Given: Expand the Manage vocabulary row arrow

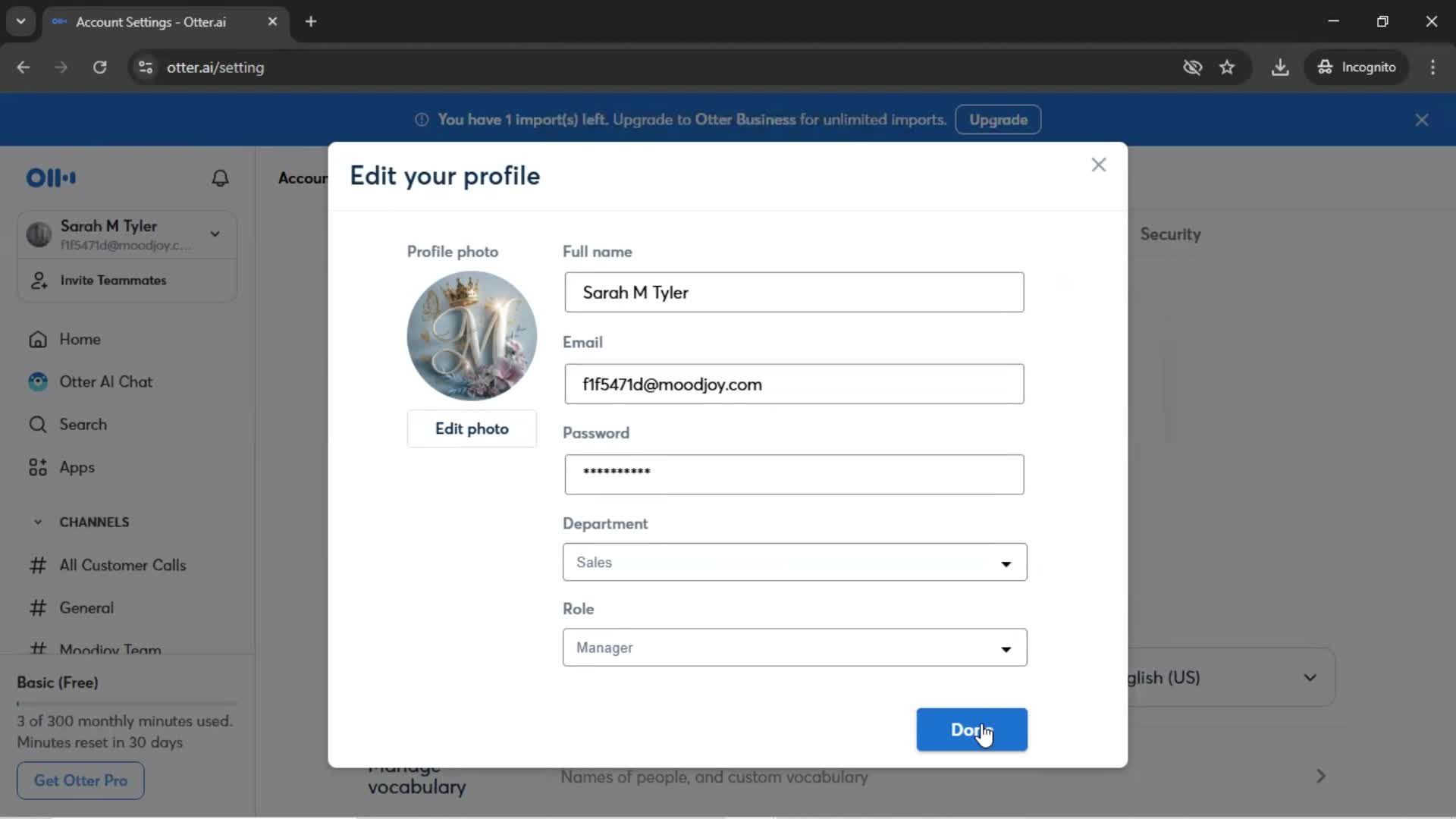Looking at the screenshot, I should click(1321, 777).
